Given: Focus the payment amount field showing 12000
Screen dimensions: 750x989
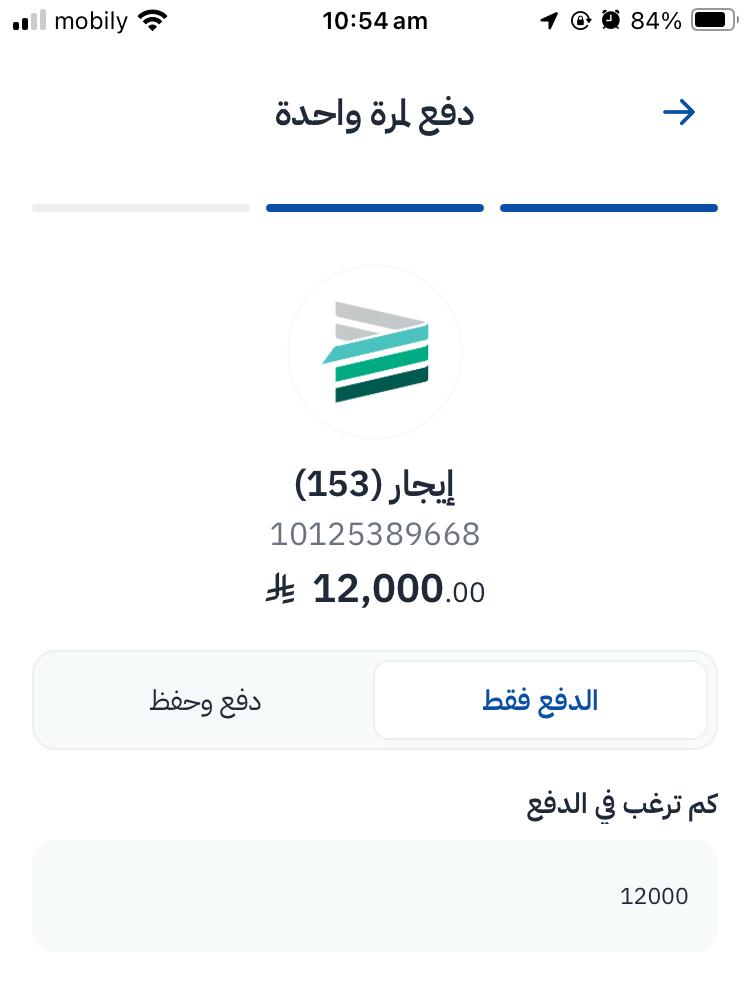Looking at the screenshot, I should click(x=375, y=895).
